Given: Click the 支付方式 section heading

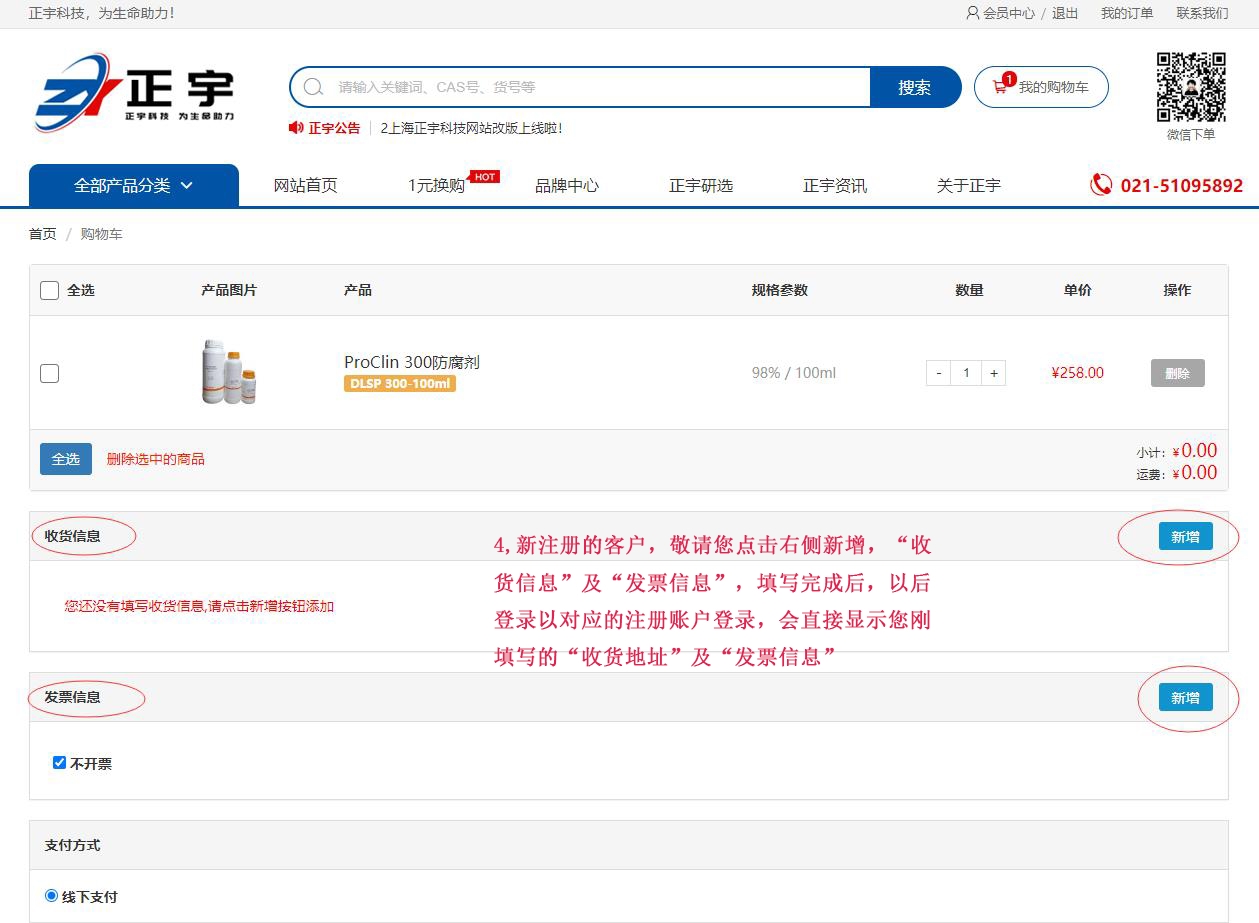Looking at the screenshot, I should [73, 845].
